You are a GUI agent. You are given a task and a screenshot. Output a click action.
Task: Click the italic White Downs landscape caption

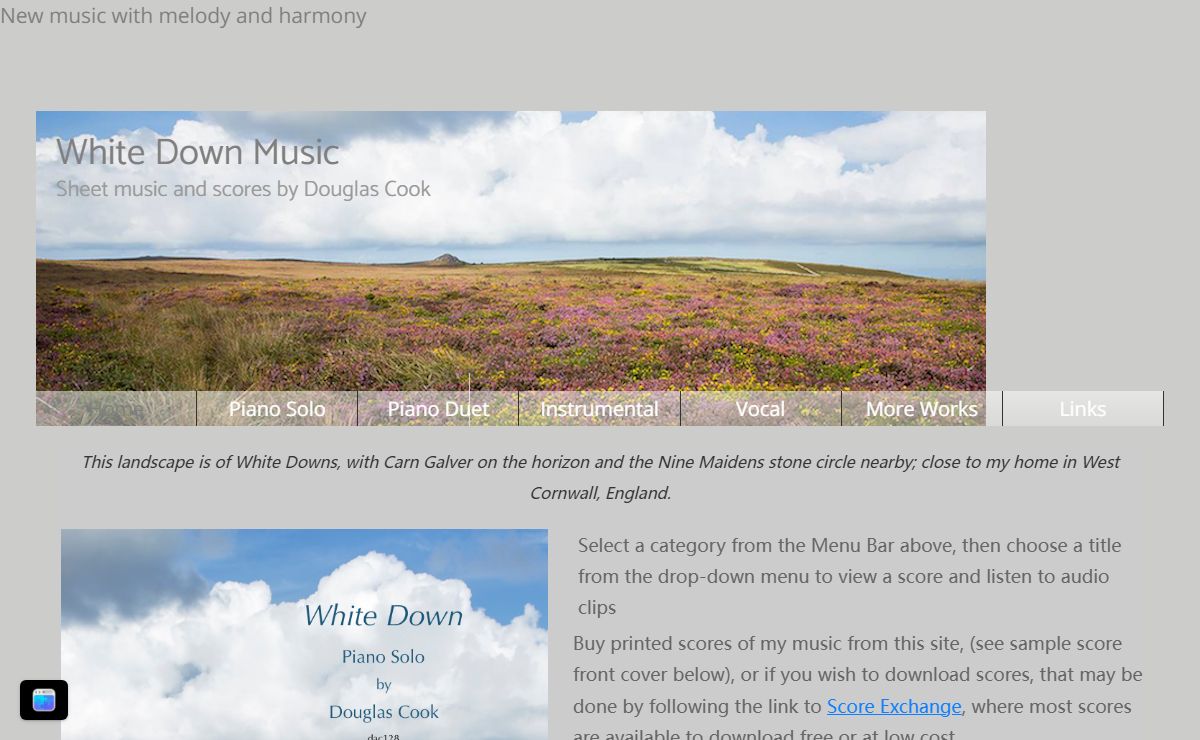(x=600, y=477)
